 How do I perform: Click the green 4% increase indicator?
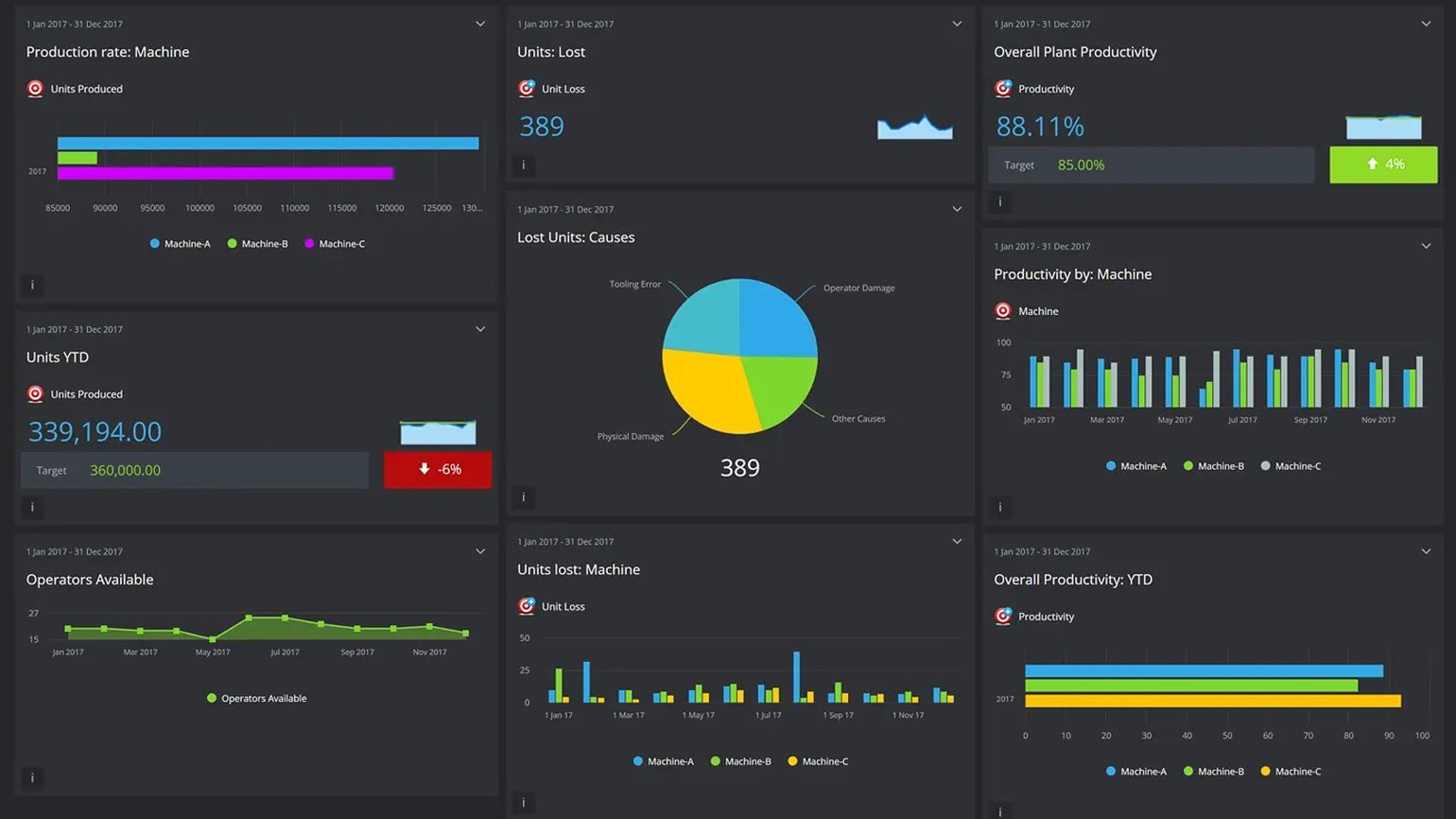(x=1383, y=165)
